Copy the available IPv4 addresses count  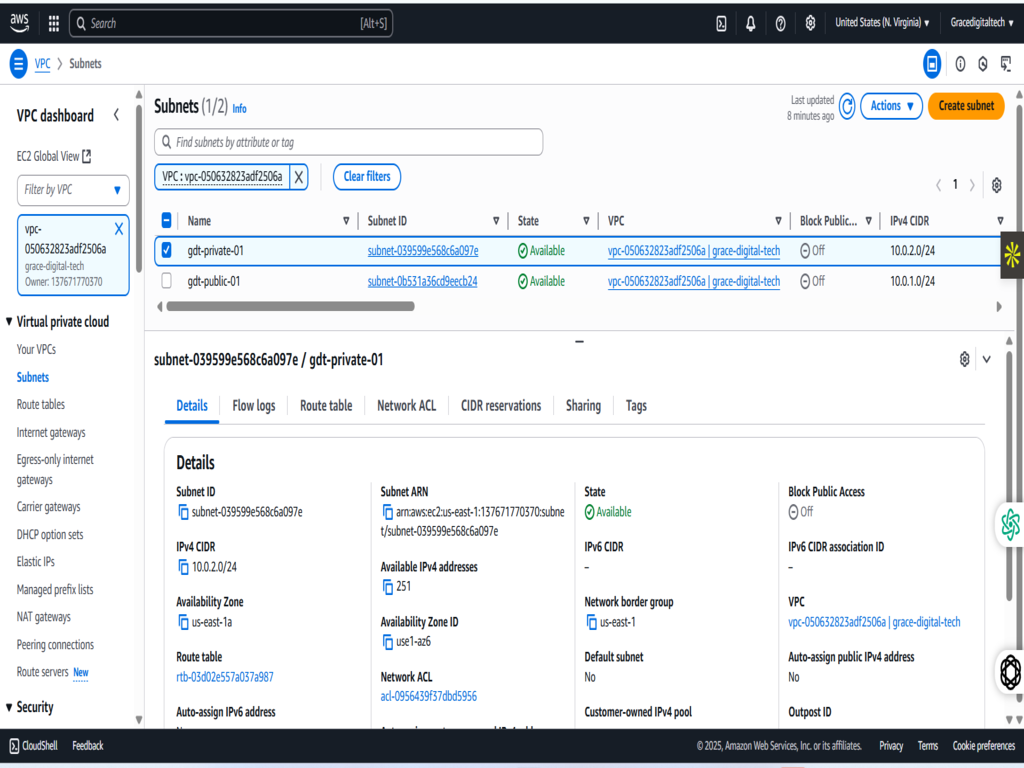387,586
